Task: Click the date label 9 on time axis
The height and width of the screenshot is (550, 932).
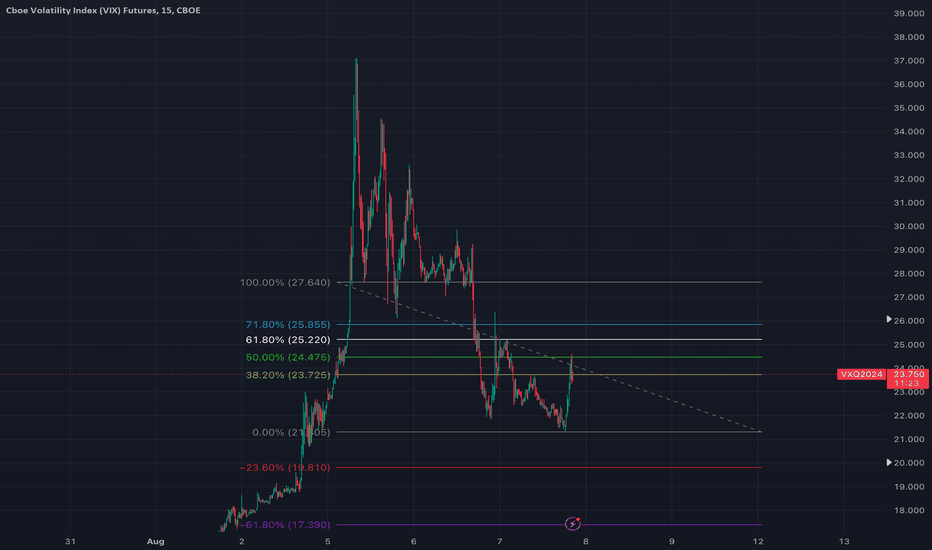Action: pos(672,541)
